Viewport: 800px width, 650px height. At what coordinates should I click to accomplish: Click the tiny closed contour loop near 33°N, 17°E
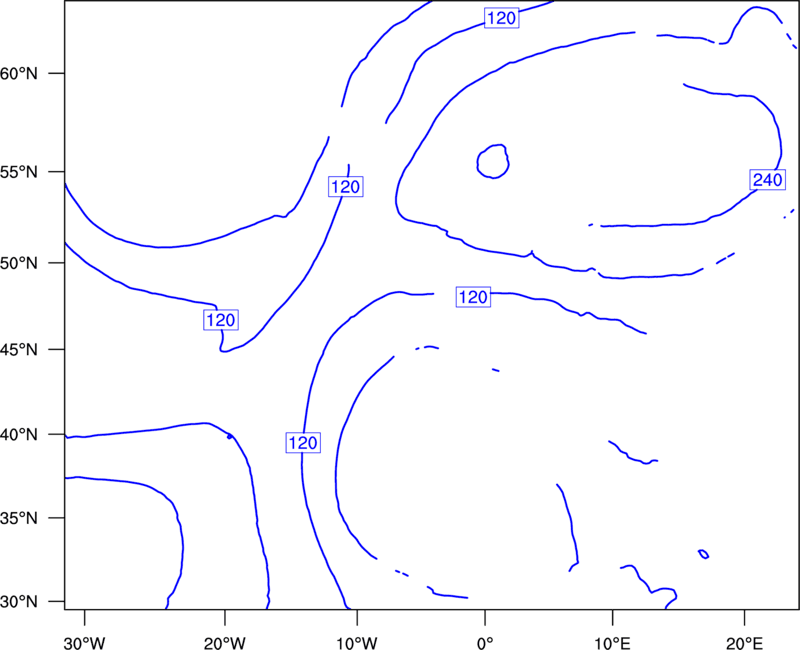[704, 554]
